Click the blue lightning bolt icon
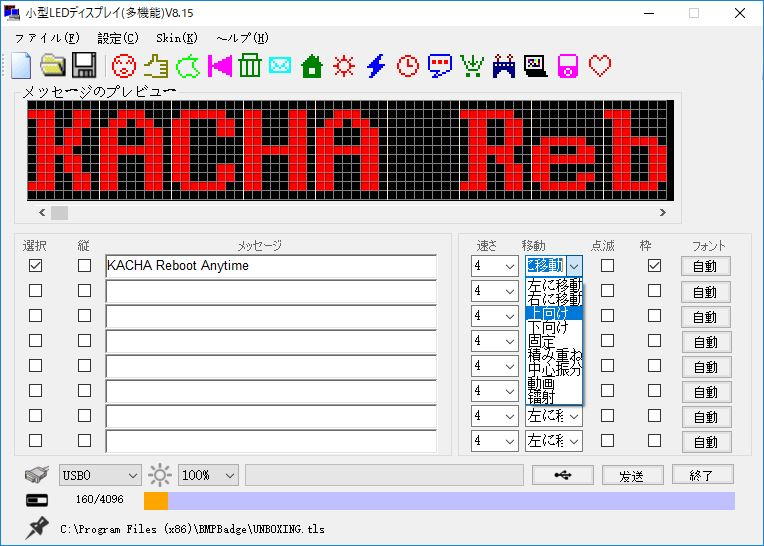Screen dimensions: 764x546 (x=376, y=66)
